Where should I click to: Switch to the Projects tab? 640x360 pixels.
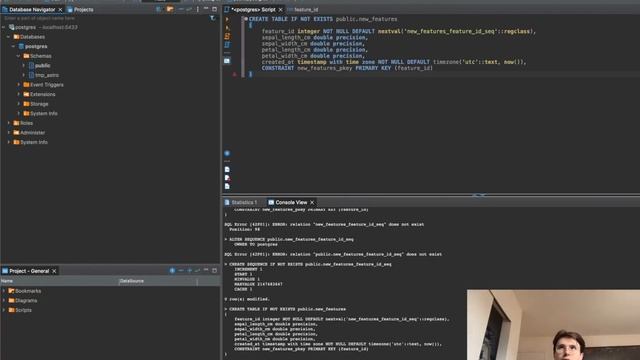click(80, 9)
